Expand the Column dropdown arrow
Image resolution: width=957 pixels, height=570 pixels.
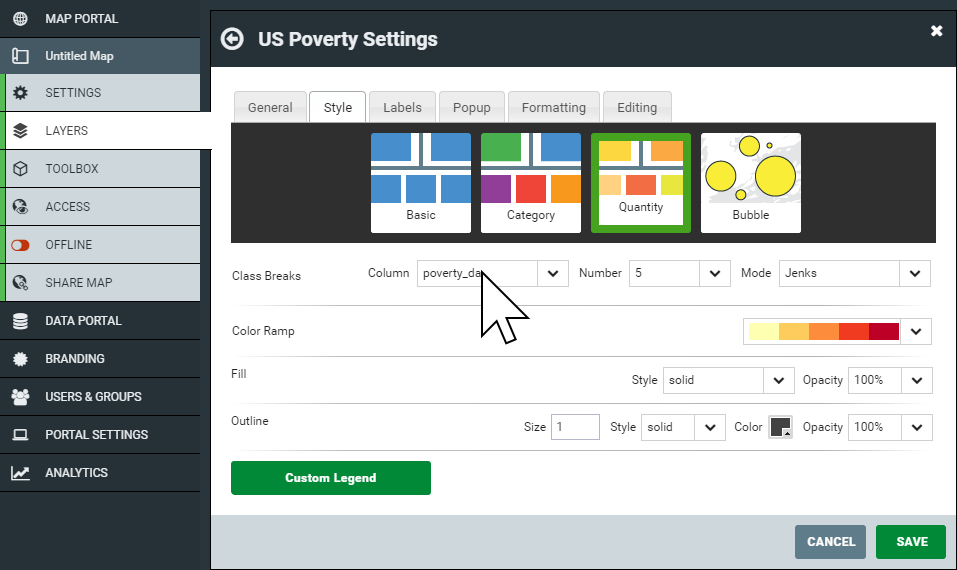(x=553, y=273)
